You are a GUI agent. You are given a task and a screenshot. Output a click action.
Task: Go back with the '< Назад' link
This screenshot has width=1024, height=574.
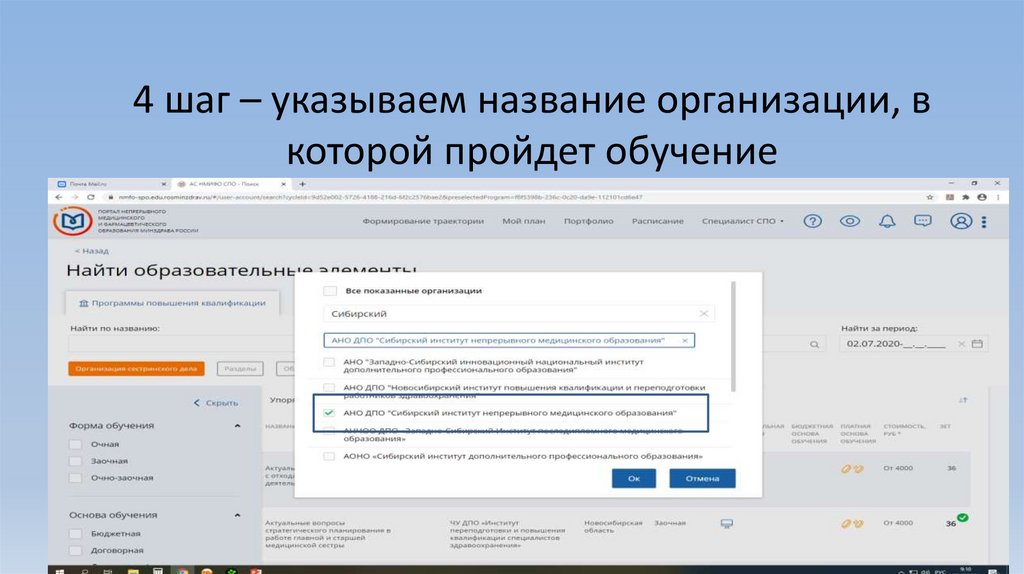pyautogui.click(x=91, y=251)
